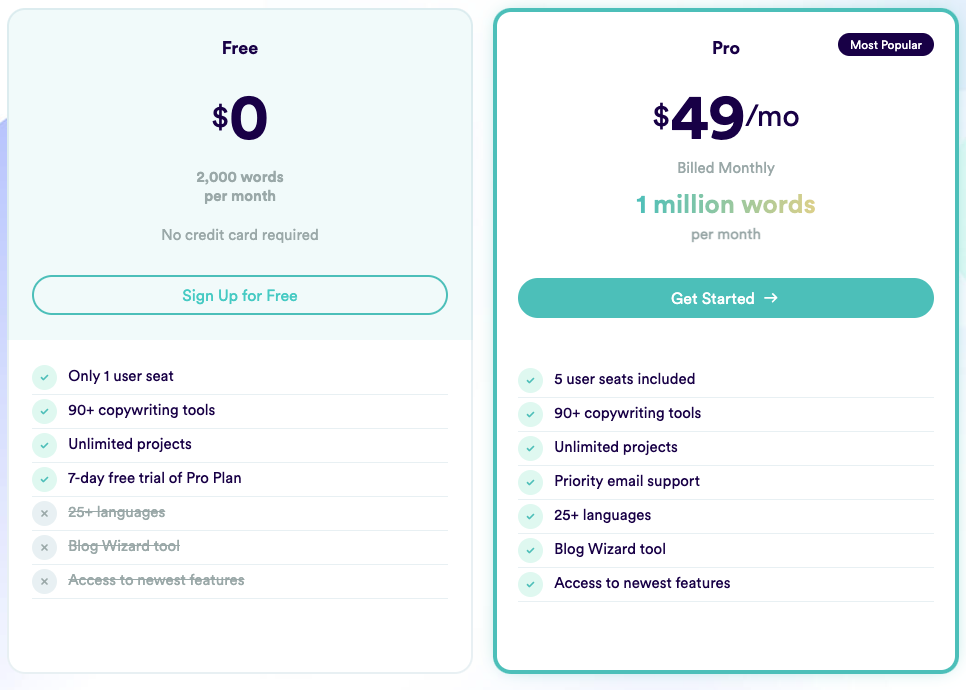Screen dimensions: 966x690
Task: Click Unlimited projects in the Free plan list
Action: (130, 444)
